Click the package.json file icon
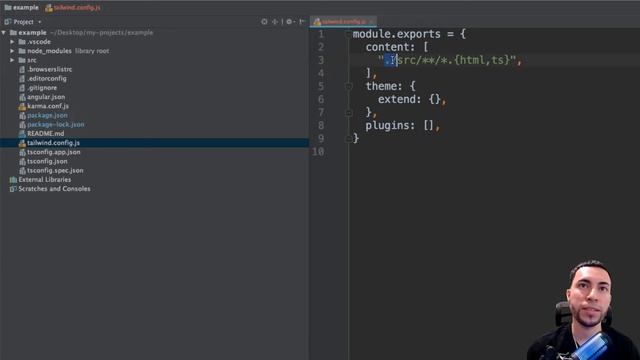The image size is (640, 360). tap(22, 115)
